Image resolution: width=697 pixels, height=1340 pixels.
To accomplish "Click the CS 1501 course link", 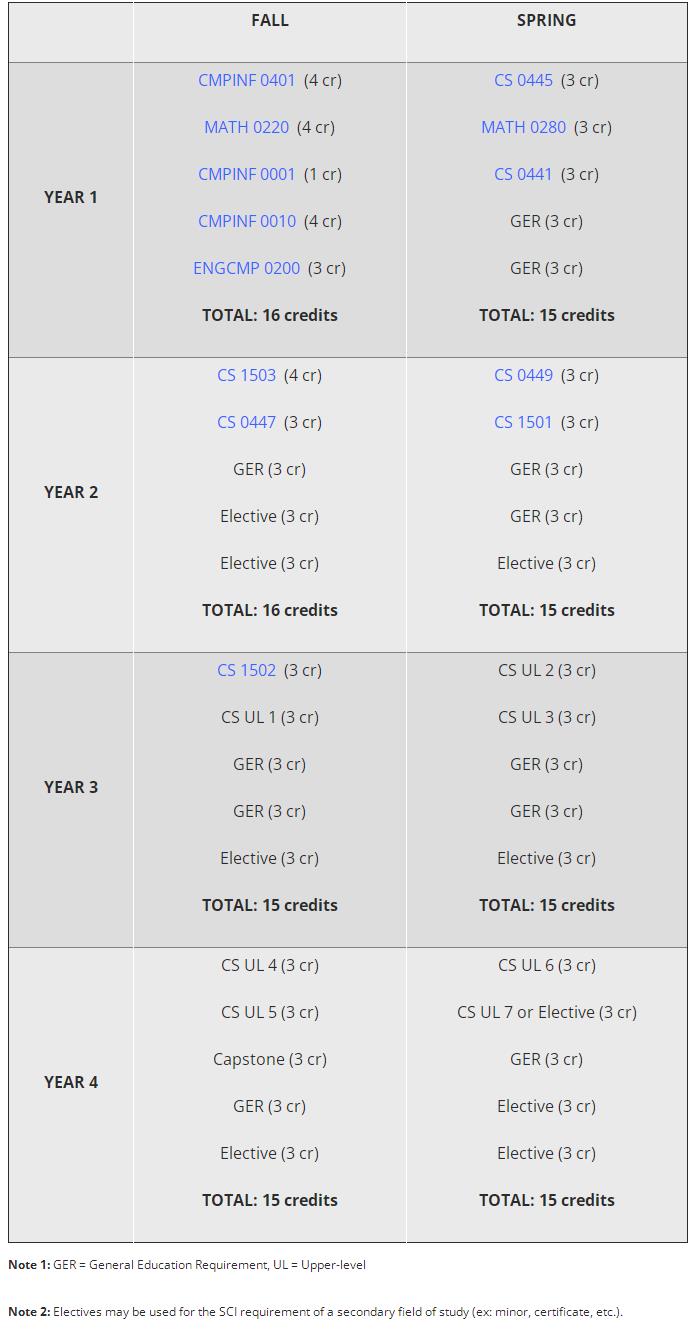I will pyautogui.click(x=523, y=422).
